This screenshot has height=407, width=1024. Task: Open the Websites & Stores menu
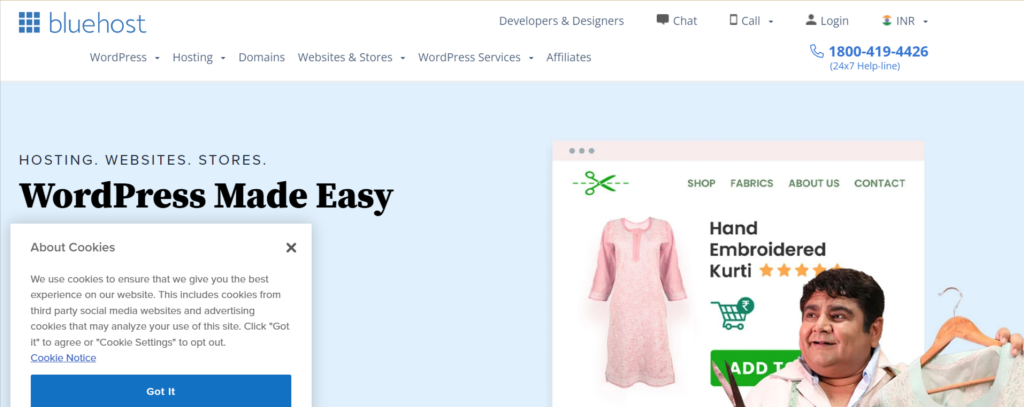(345, 57)
